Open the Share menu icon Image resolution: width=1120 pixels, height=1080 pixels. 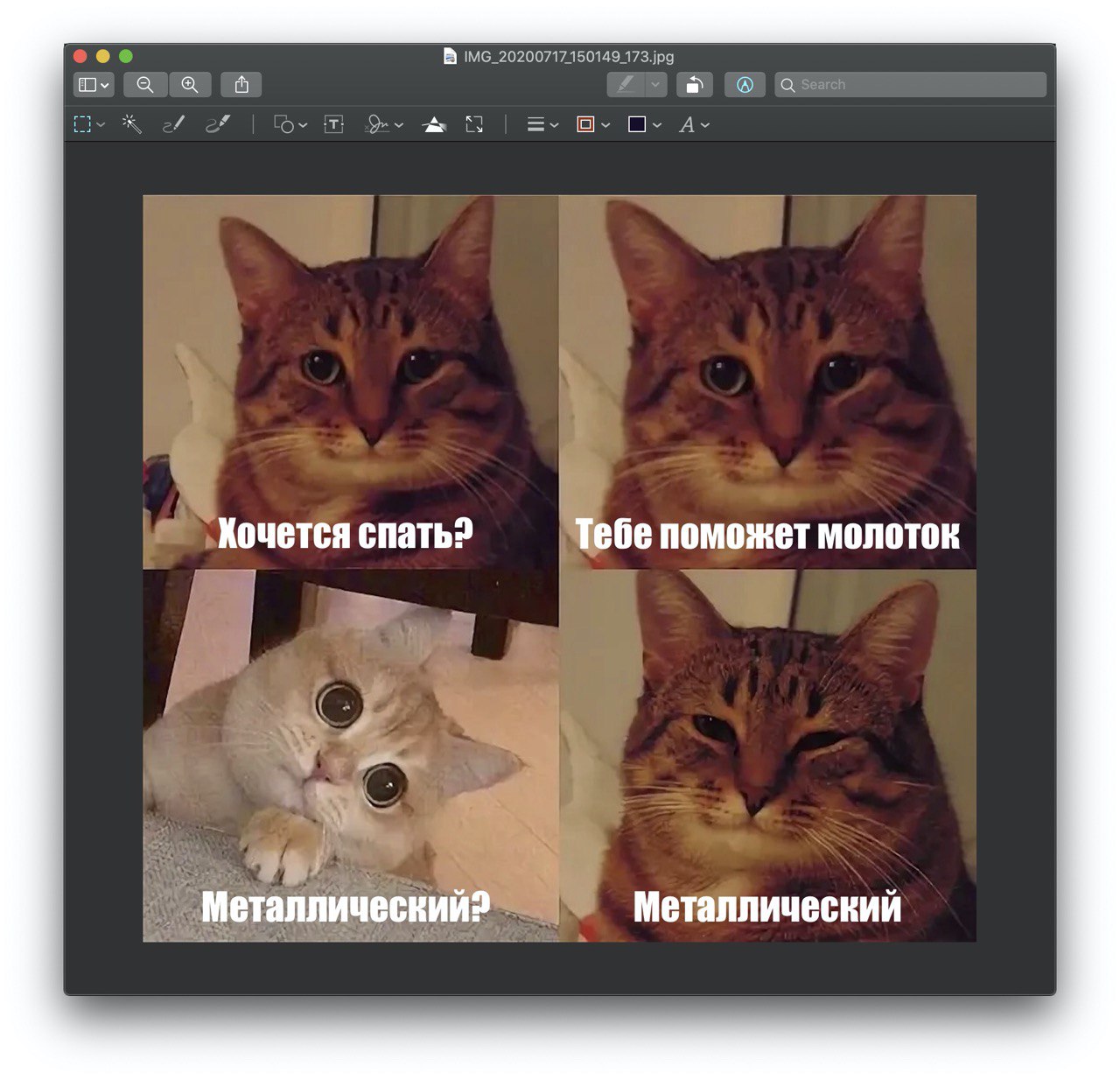241,85
